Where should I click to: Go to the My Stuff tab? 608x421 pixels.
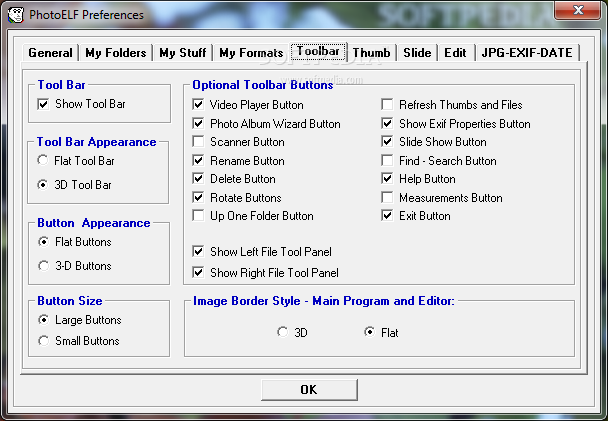tap(183, 53)
